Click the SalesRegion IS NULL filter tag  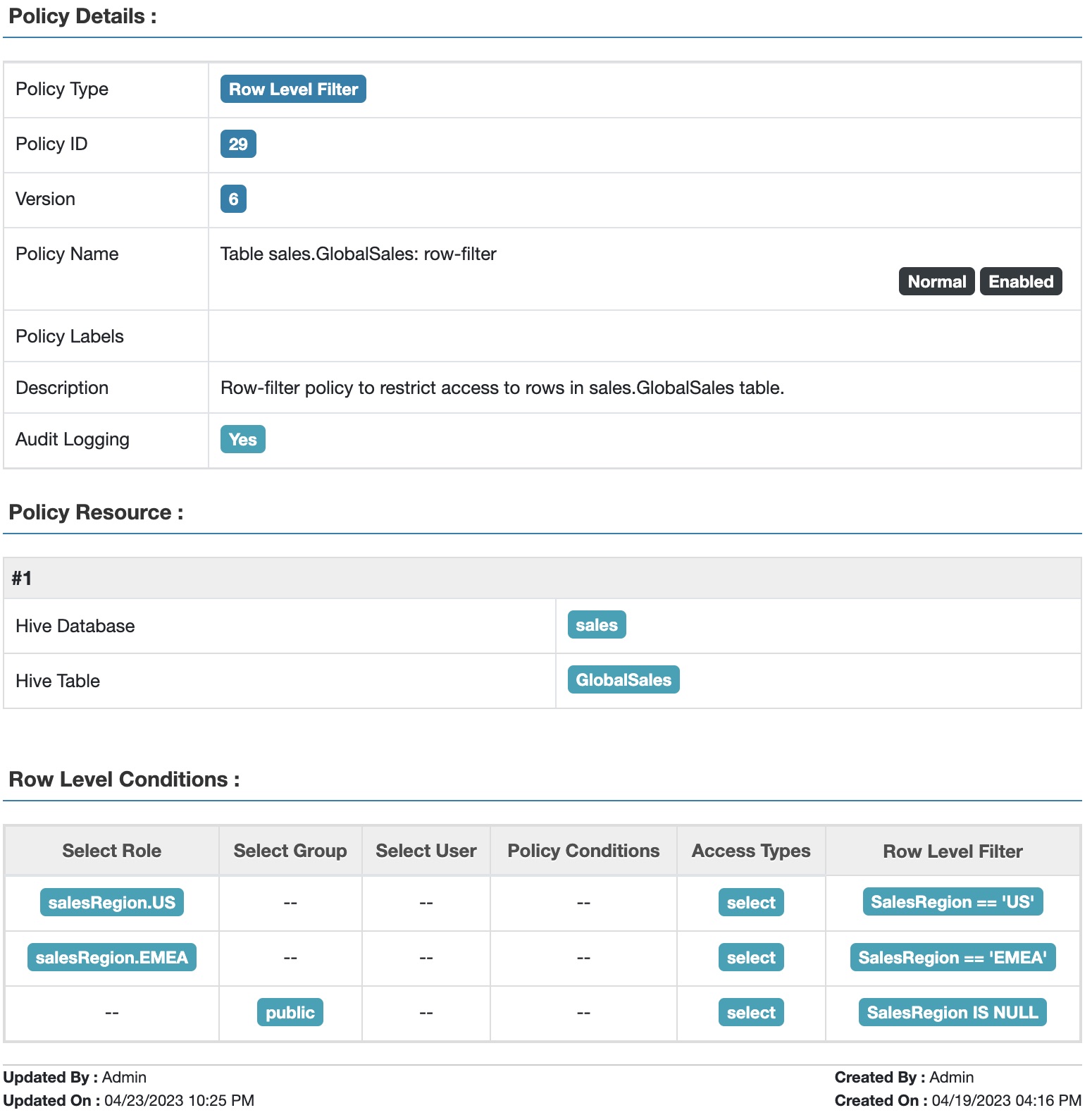pos(952,1013)
